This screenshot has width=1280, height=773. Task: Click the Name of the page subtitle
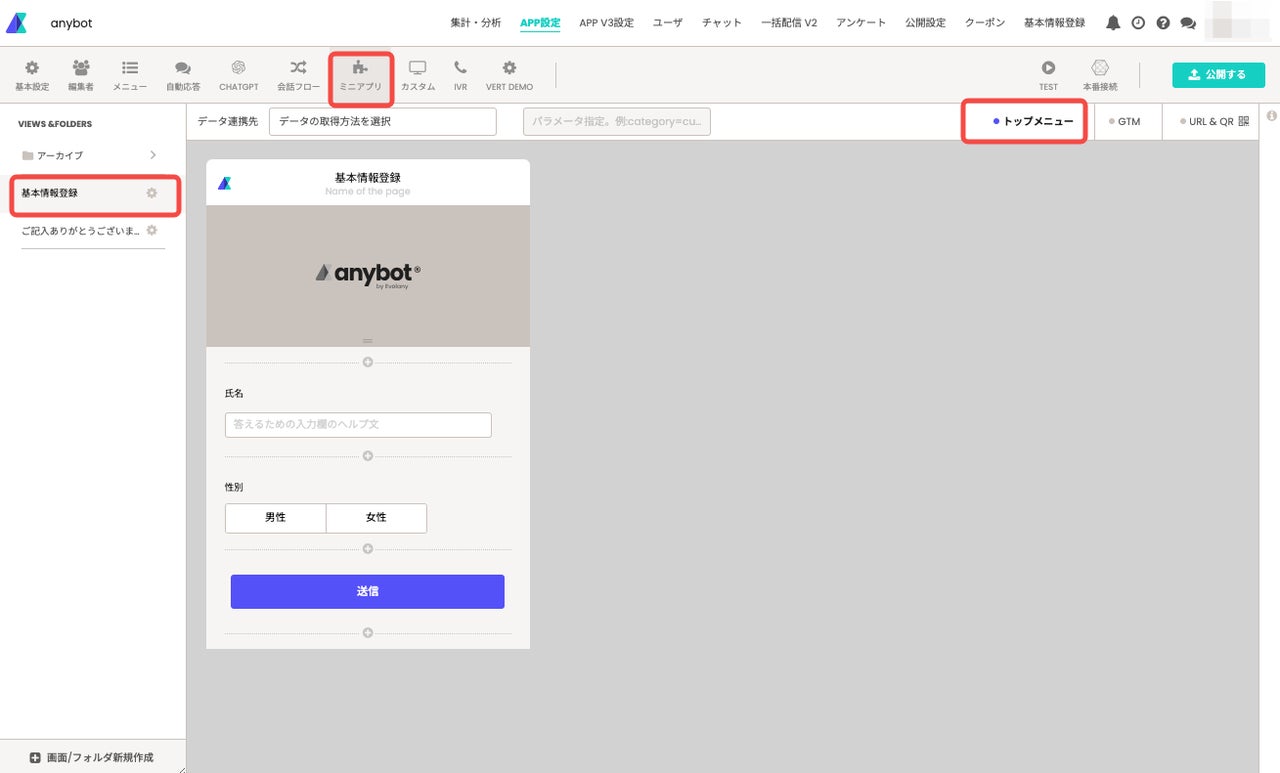pos(368,191)
